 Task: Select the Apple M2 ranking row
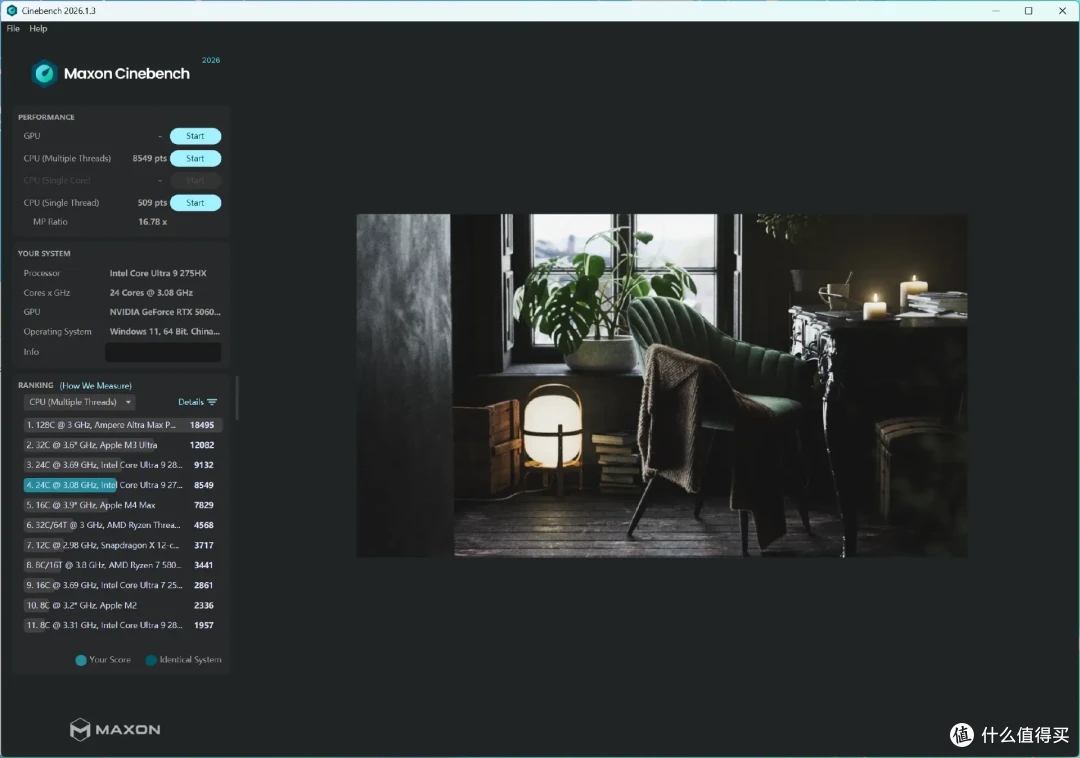click(x=121, y=606)
